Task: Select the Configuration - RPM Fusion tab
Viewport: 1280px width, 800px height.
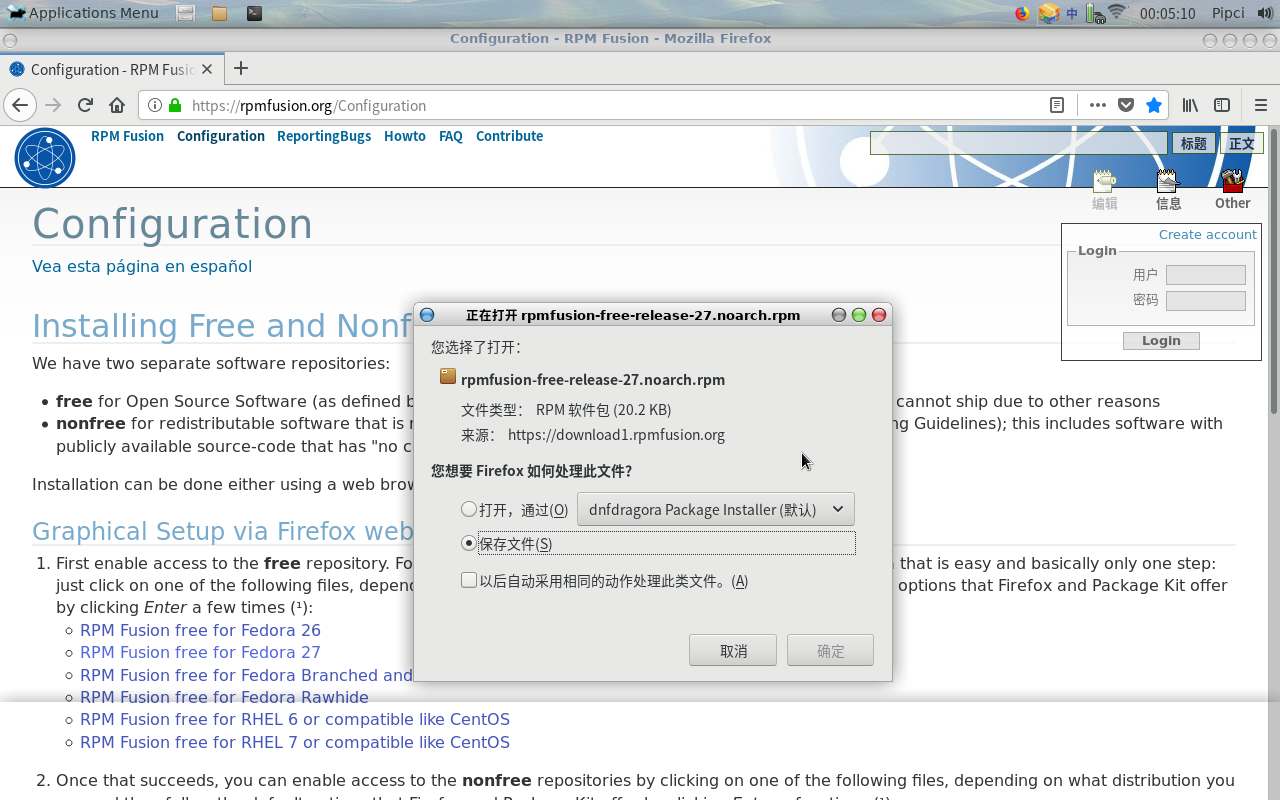Action: (112, 69)
